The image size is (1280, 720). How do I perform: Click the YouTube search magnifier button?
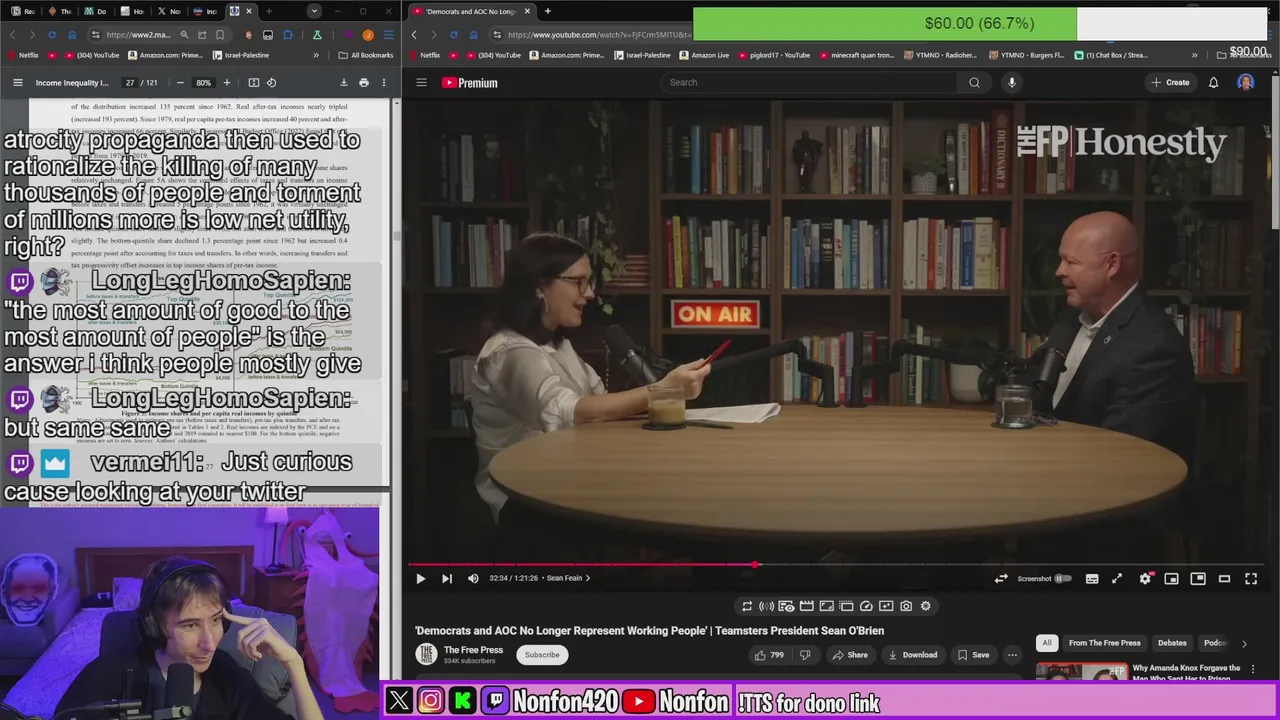point(974,82)
